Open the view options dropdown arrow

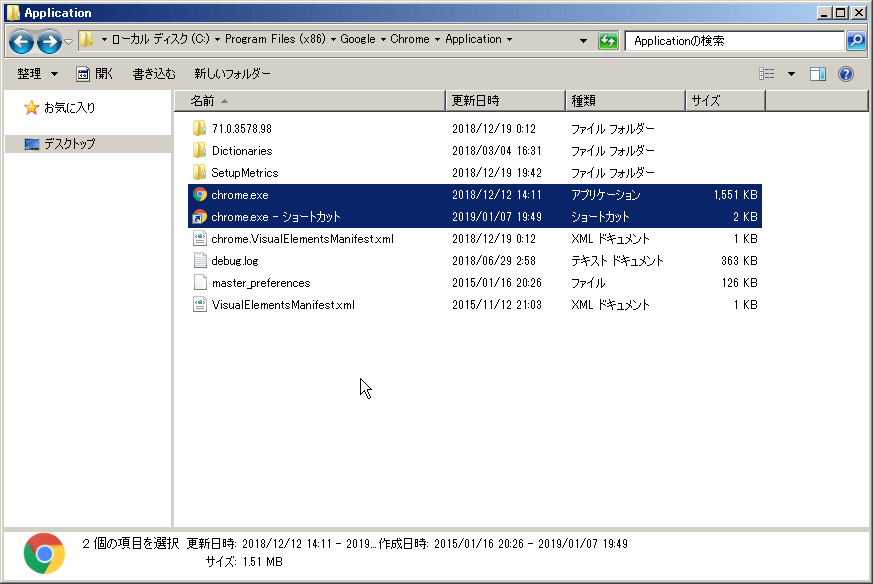[x=791, y=73]
